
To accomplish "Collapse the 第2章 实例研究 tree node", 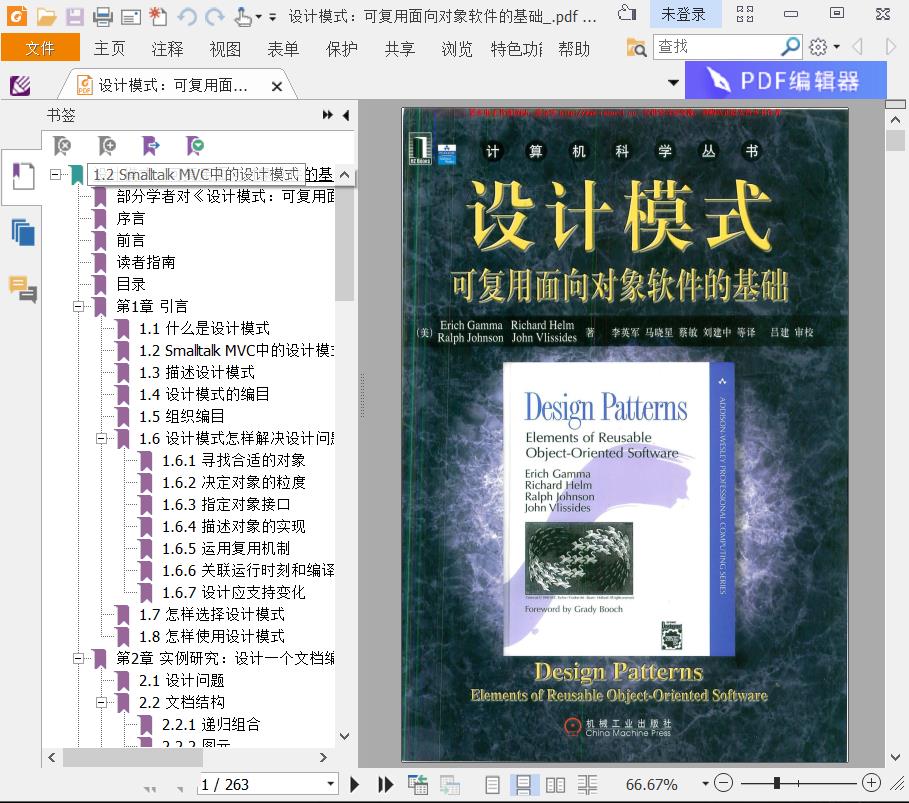I will click(x=78, y=658).
